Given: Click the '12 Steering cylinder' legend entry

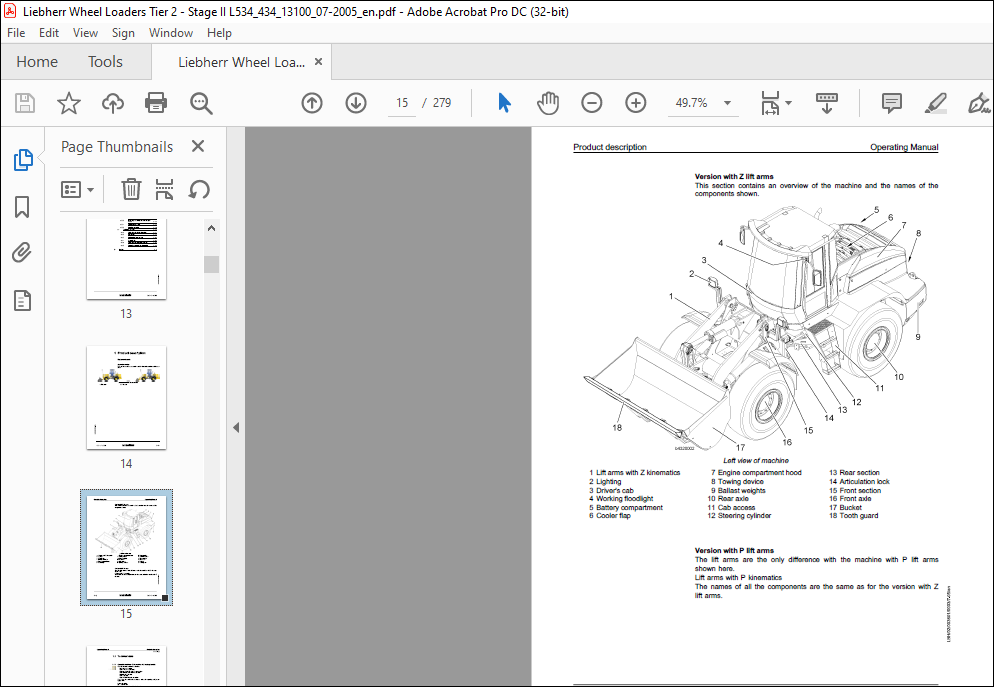Looking at the screenshot, I should [x=739, y=516].
